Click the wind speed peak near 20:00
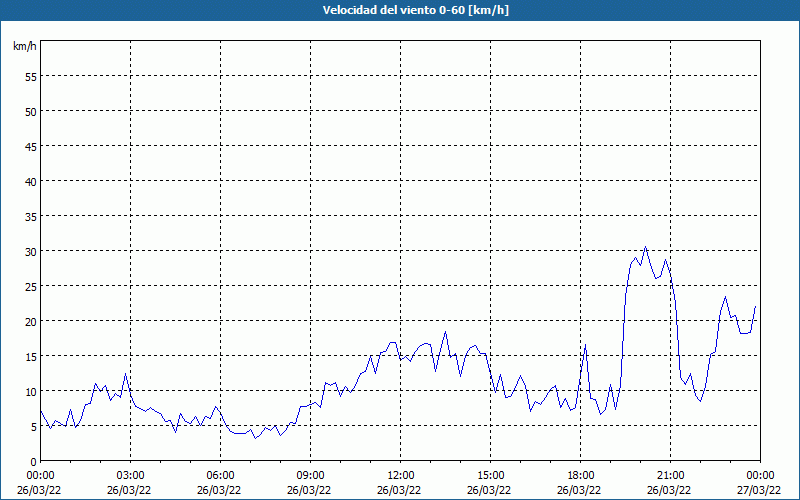This screenshot has height=500, width=800. point(645,247)
